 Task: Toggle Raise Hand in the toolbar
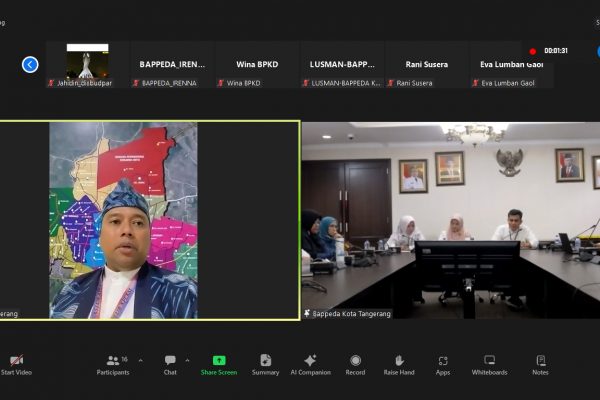click(x=398, y=362)
